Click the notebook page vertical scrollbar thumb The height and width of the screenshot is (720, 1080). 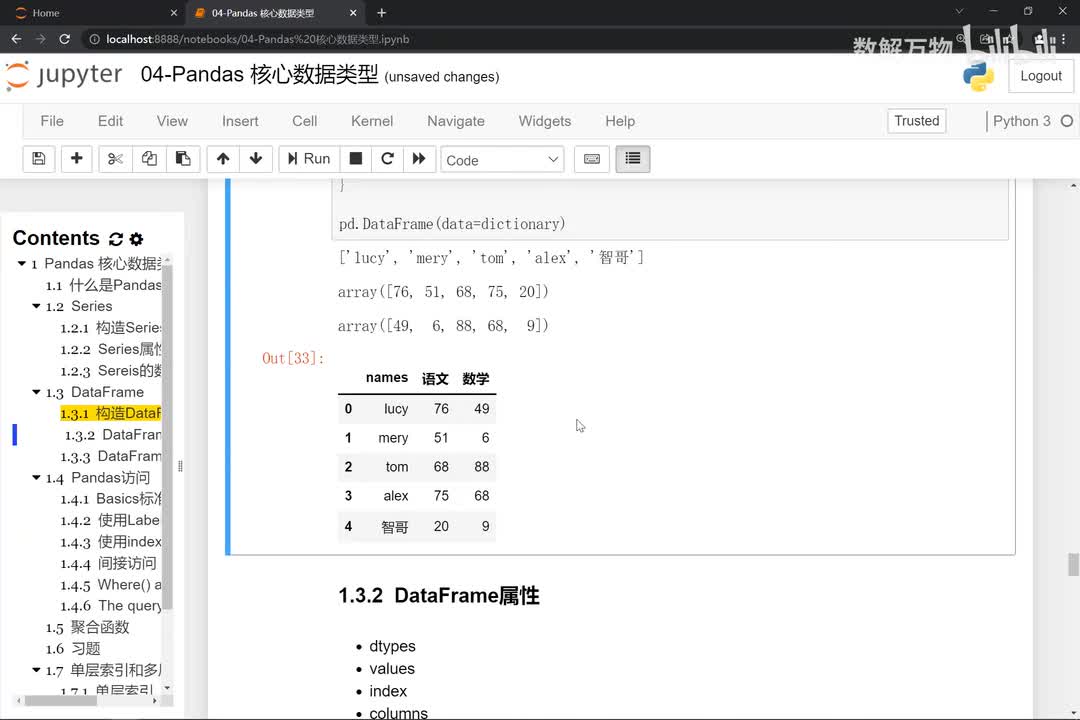(1073, 564)
